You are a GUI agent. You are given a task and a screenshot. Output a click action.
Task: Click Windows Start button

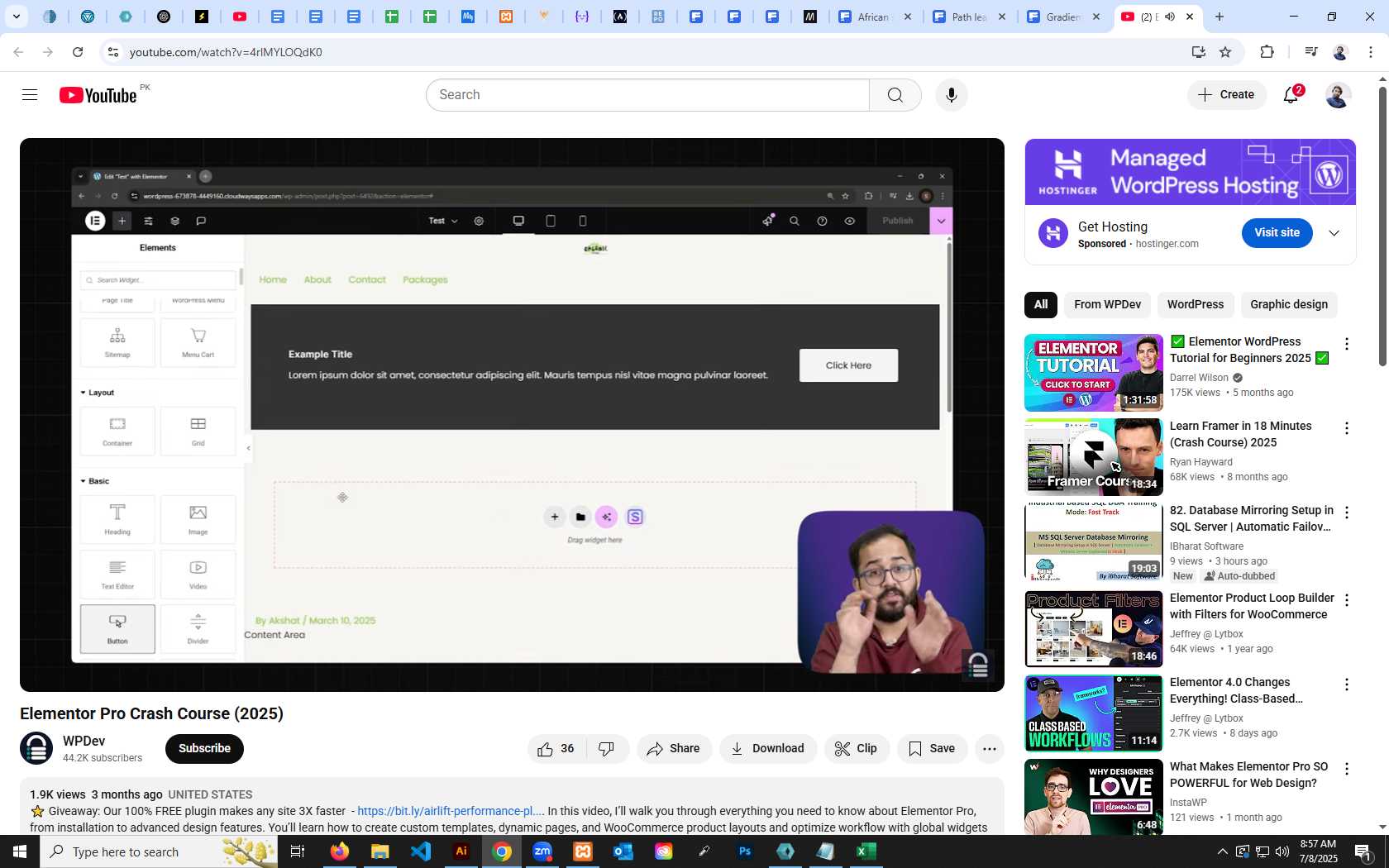click(x=20, y=851)
